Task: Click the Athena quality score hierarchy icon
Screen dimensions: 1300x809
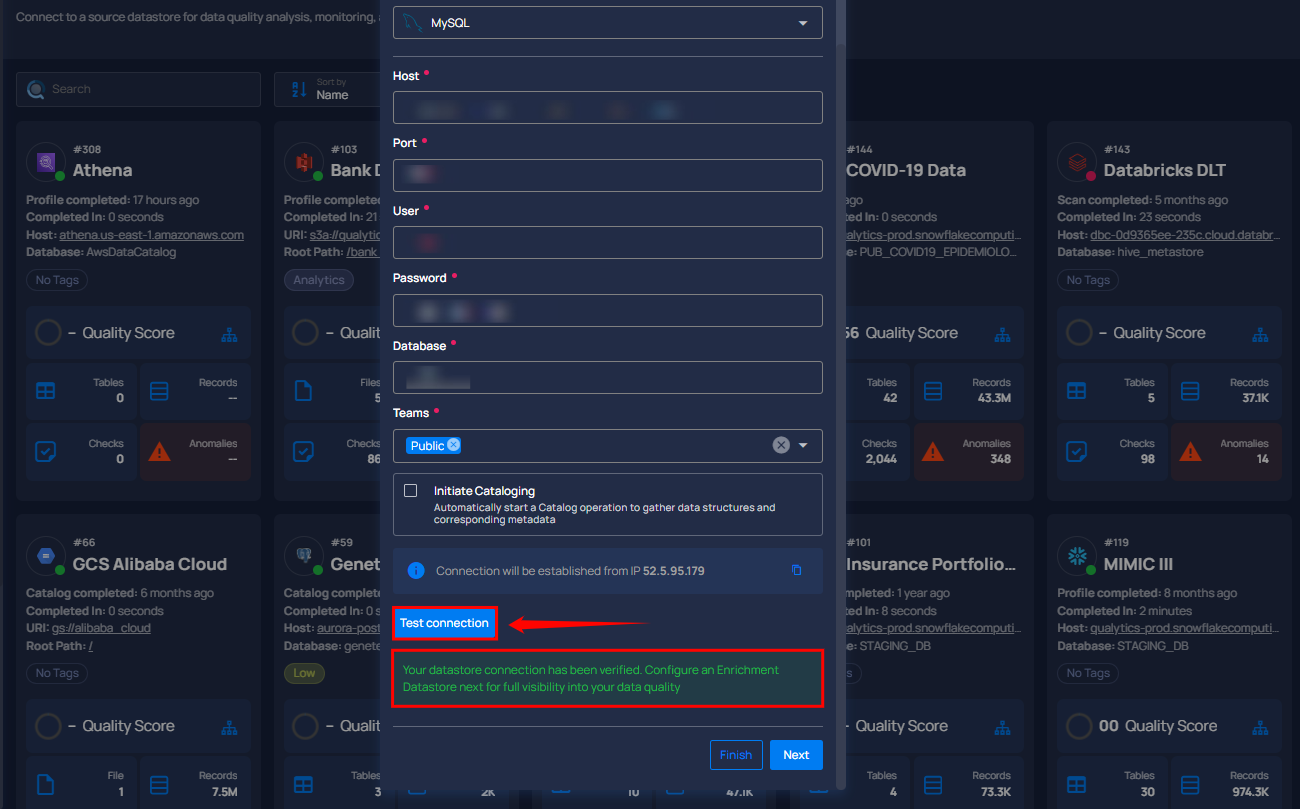Action: [229, 334]
